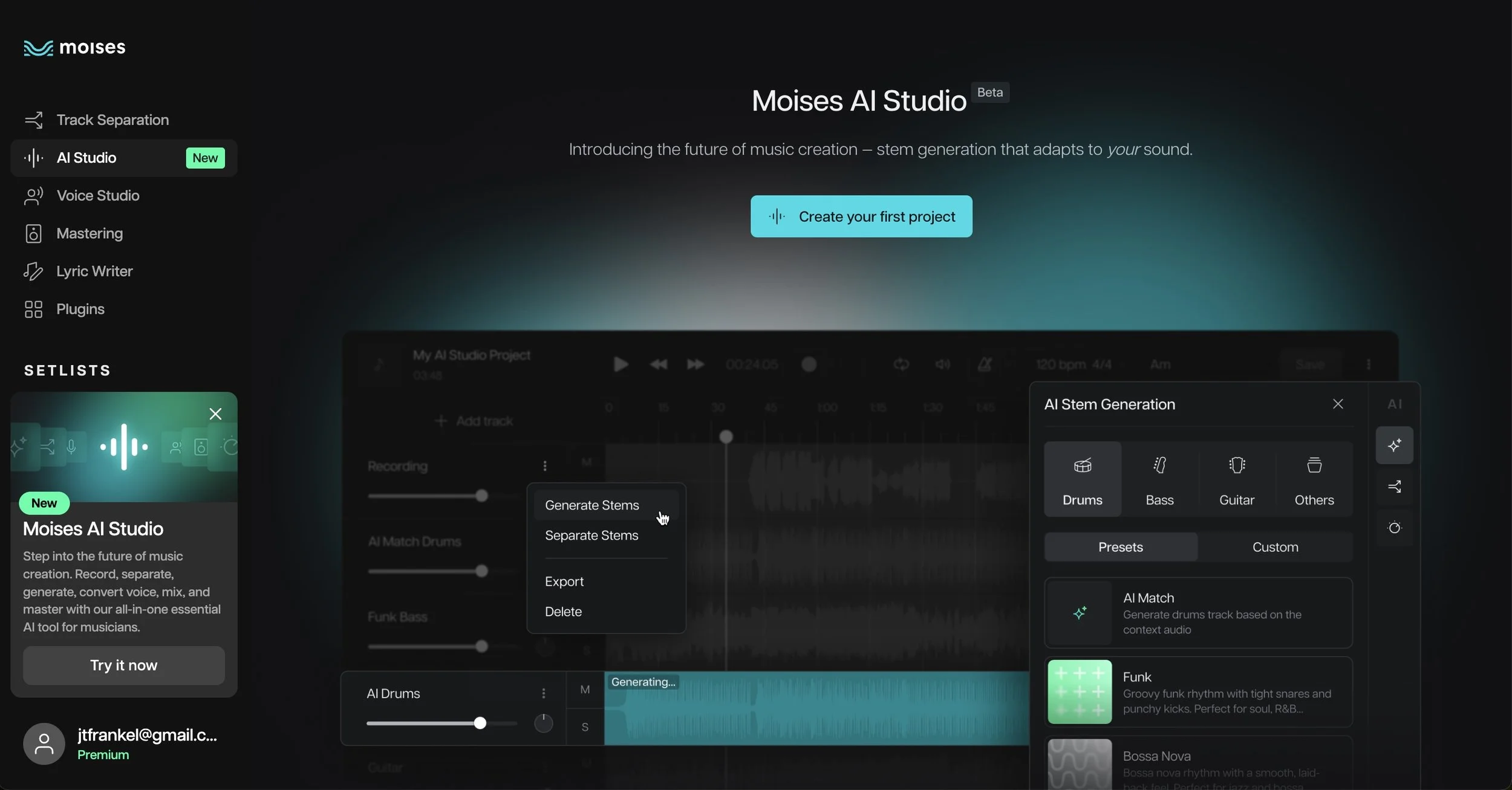This screenshot has width=1512, height=790.
Task: Click the volume speaker icon in transport
Action: [942, 364]
